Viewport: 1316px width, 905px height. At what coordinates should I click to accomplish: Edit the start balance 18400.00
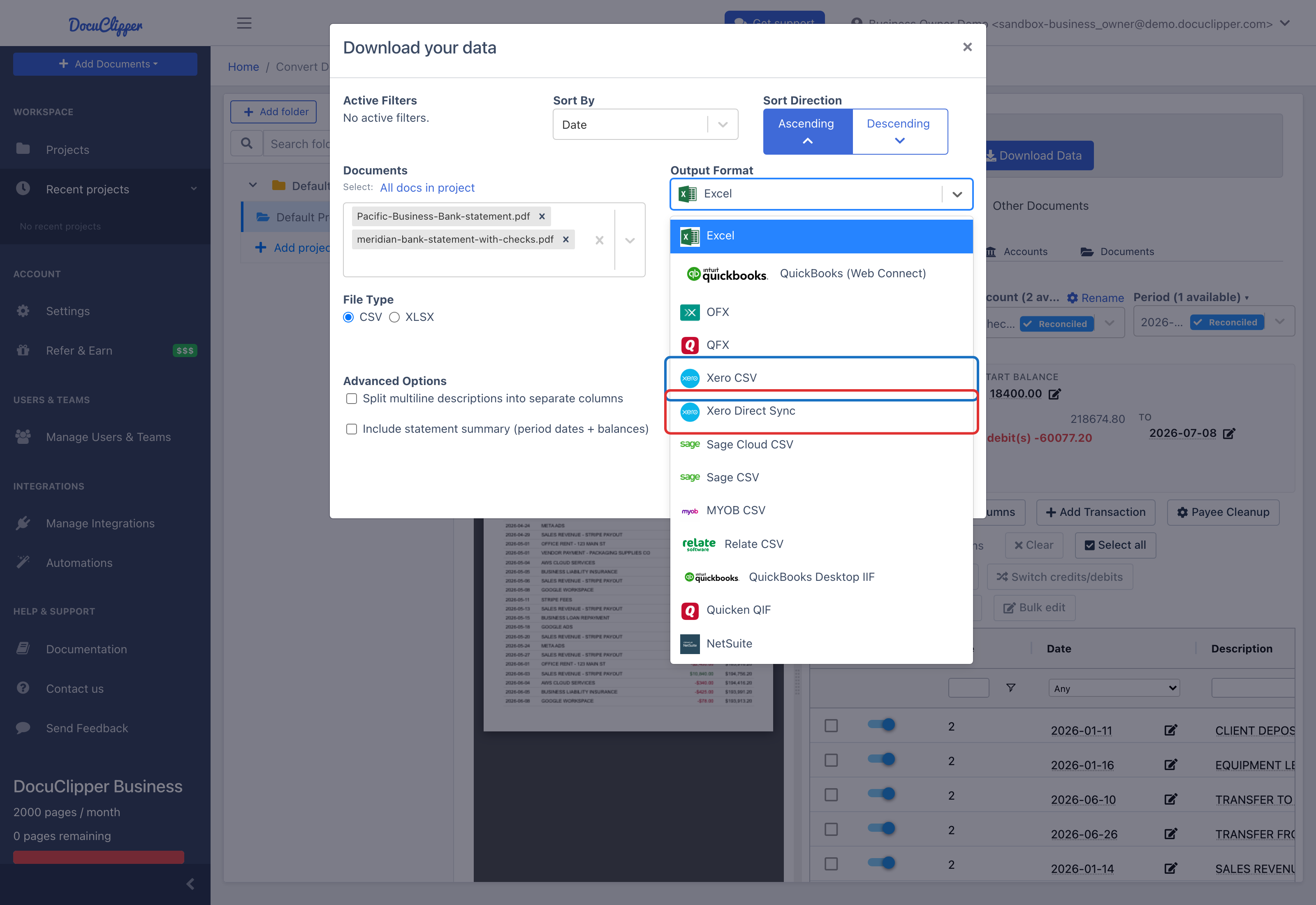[1054, 394]
